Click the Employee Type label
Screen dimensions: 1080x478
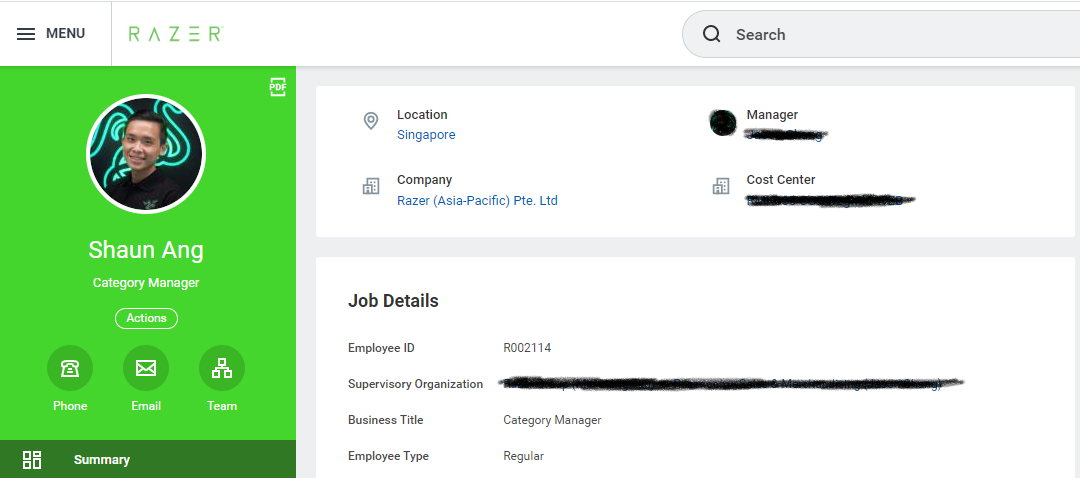[388, 456]
